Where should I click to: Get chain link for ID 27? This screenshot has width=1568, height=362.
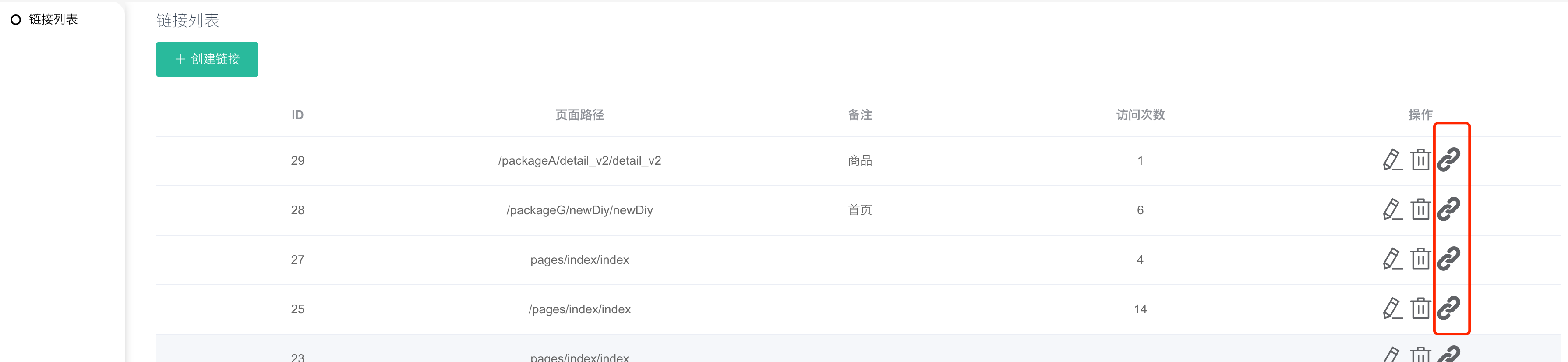pos(1449,259)
